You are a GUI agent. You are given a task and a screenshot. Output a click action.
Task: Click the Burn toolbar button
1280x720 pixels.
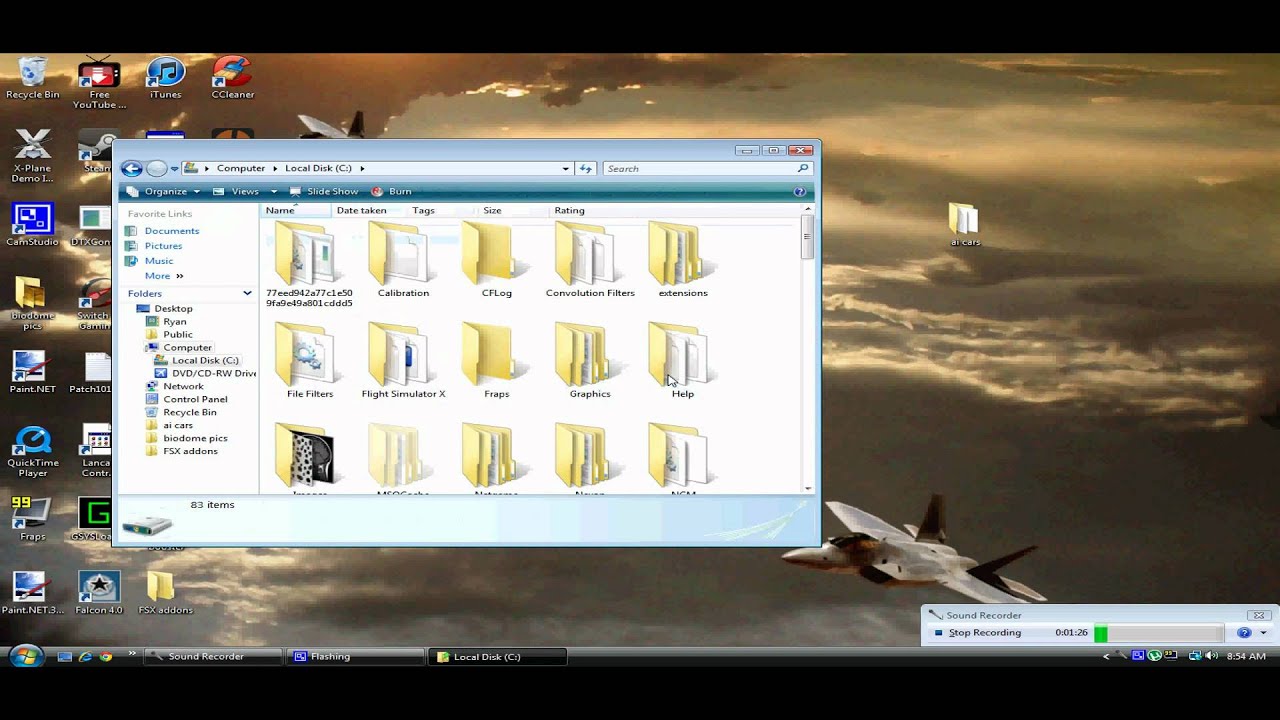click(391, 191)
